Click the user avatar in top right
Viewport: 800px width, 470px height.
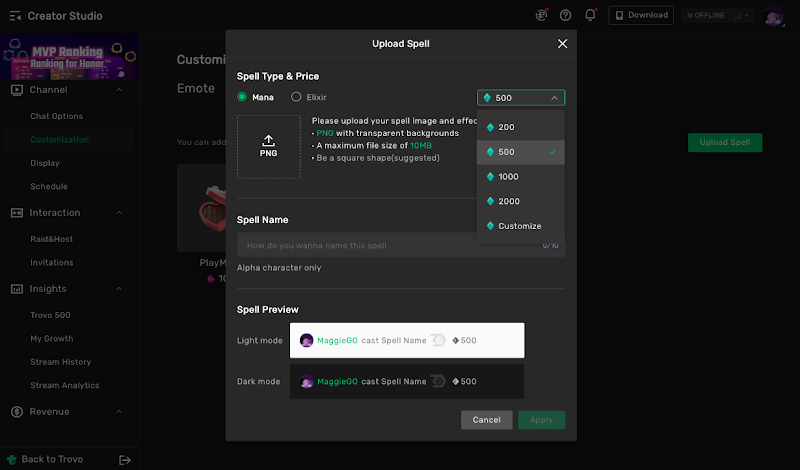pyautogui.click(x=773, y=15)
